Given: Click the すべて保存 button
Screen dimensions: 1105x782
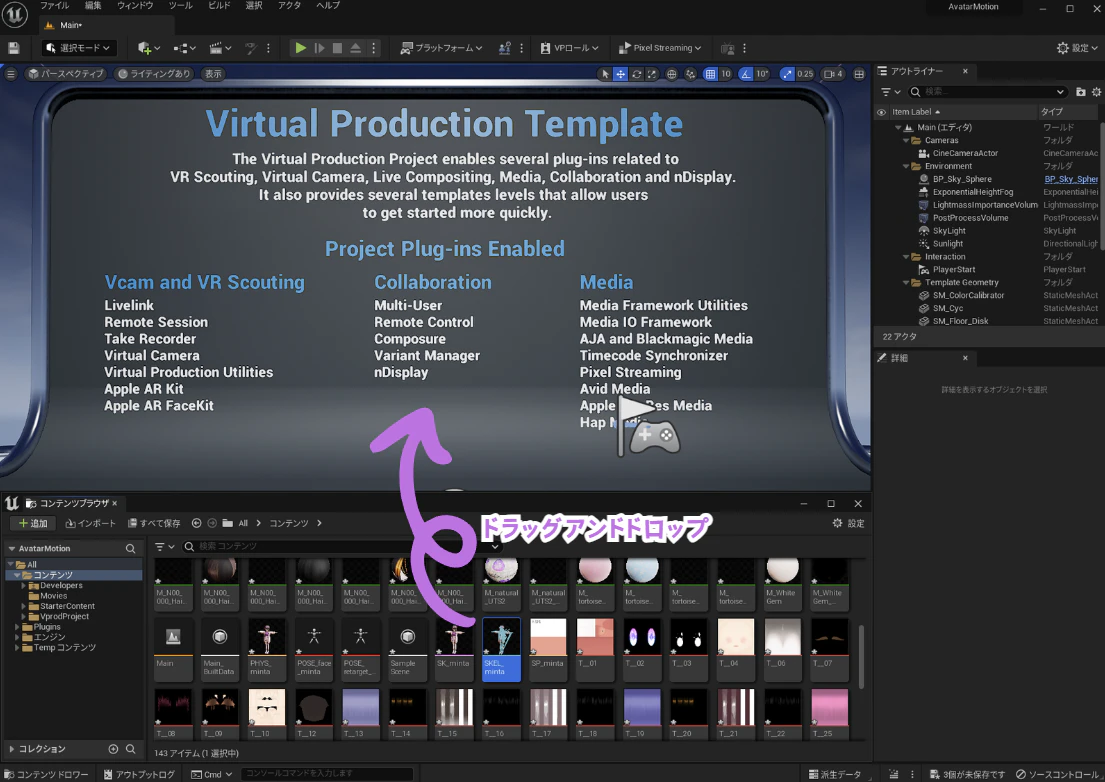Looking at the screenshot, I should click(x=154, y=523).
